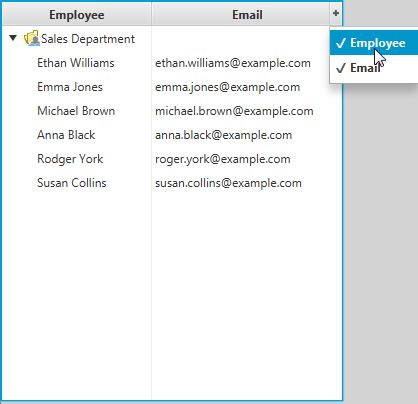Click the Sales Department folder icon
Screen dimensions: 418x404
coord(32,38)
